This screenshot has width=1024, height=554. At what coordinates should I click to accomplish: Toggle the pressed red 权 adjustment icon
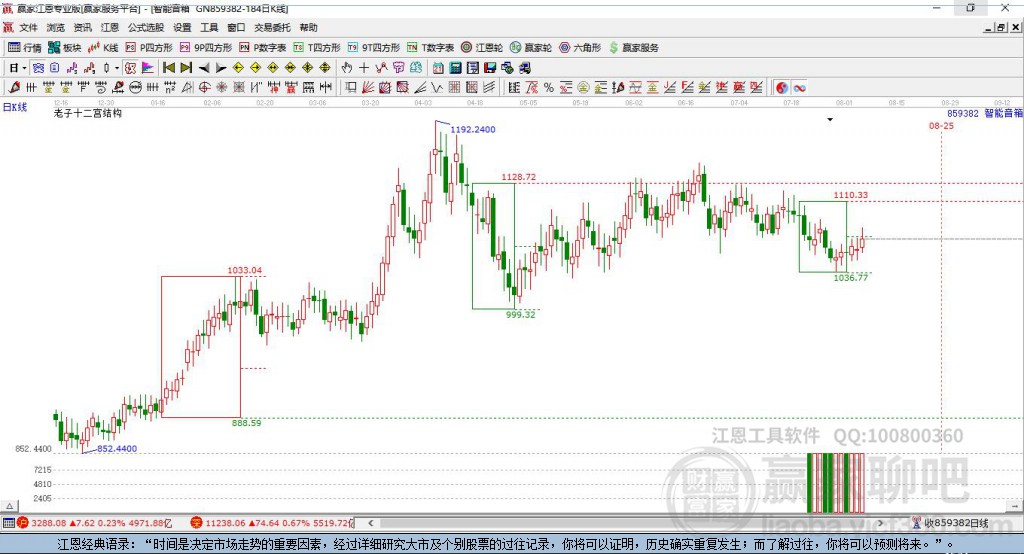[130, 68]
